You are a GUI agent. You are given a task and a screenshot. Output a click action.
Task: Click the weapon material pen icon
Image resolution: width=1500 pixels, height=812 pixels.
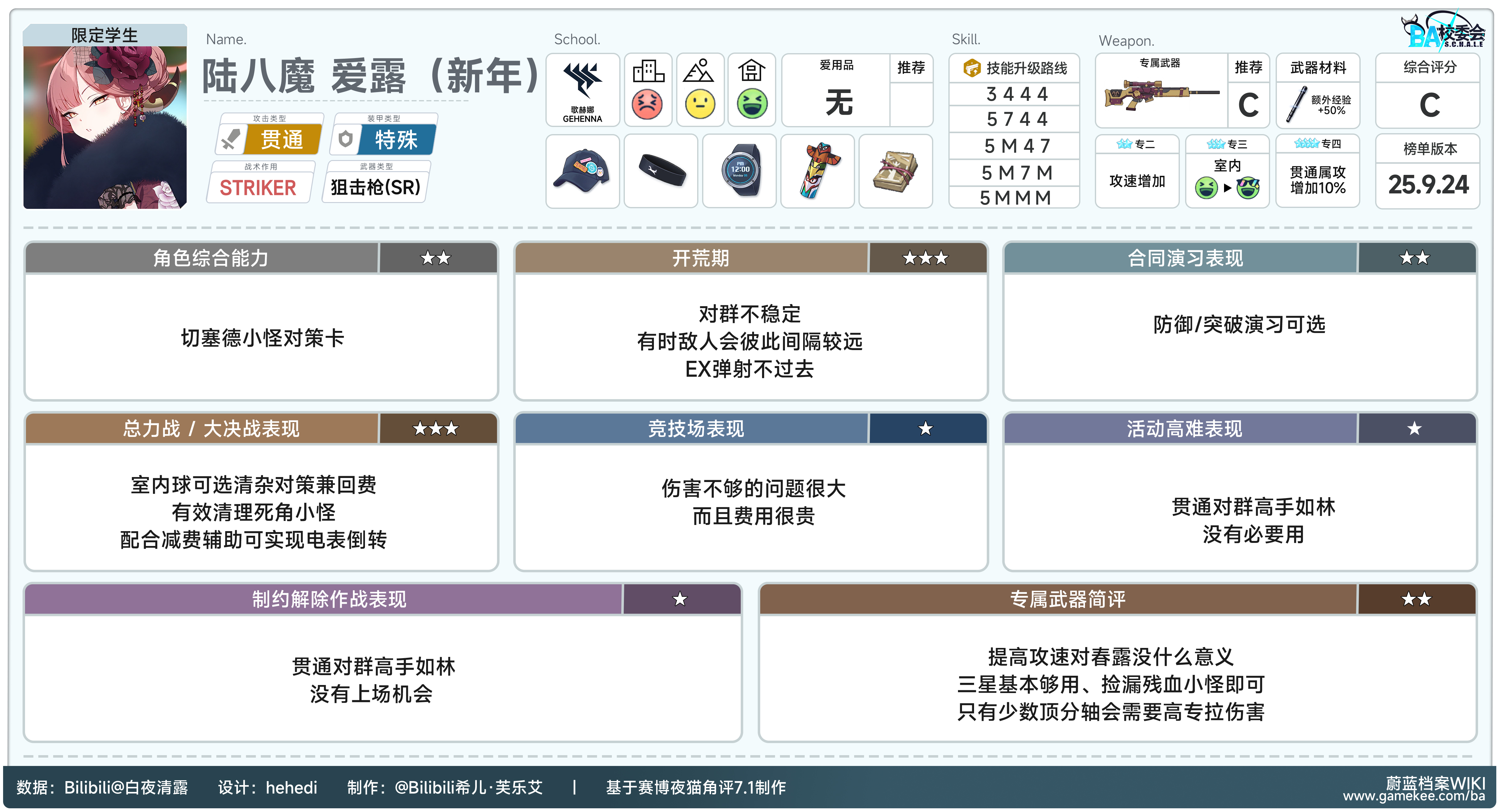[1297, 105]
